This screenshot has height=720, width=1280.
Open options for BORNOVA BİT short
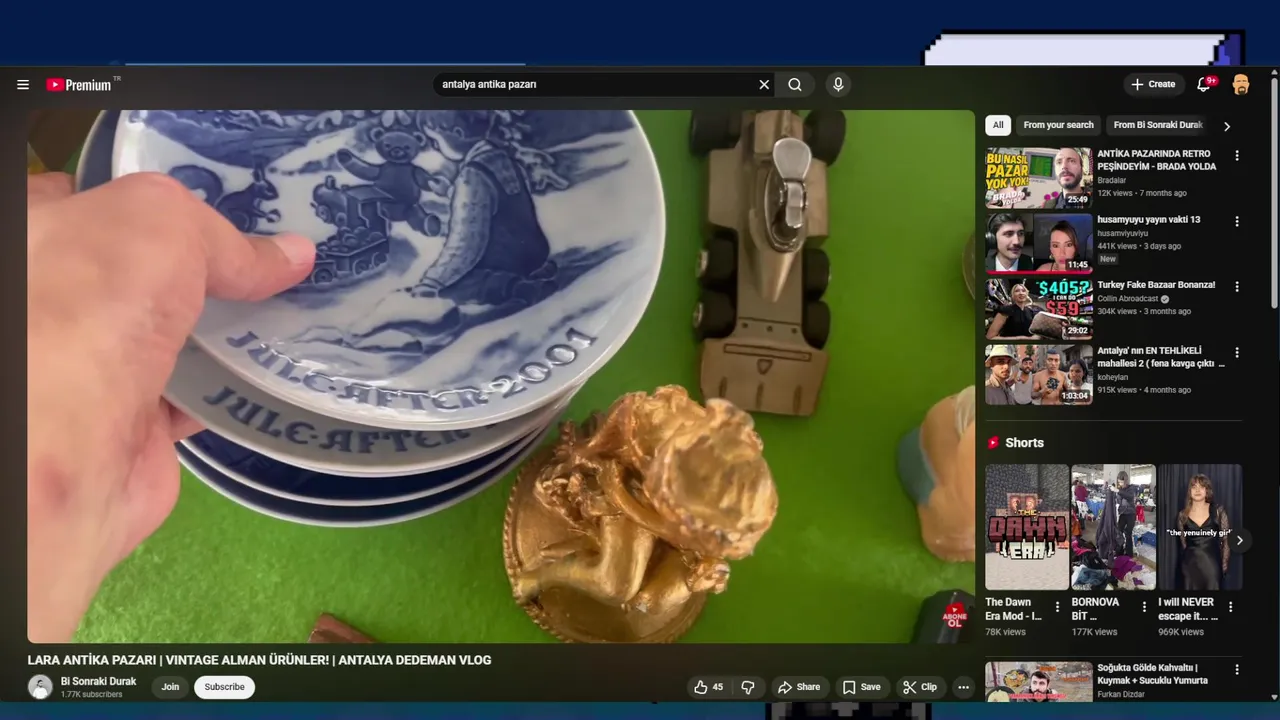click(x=1144, y=607)
